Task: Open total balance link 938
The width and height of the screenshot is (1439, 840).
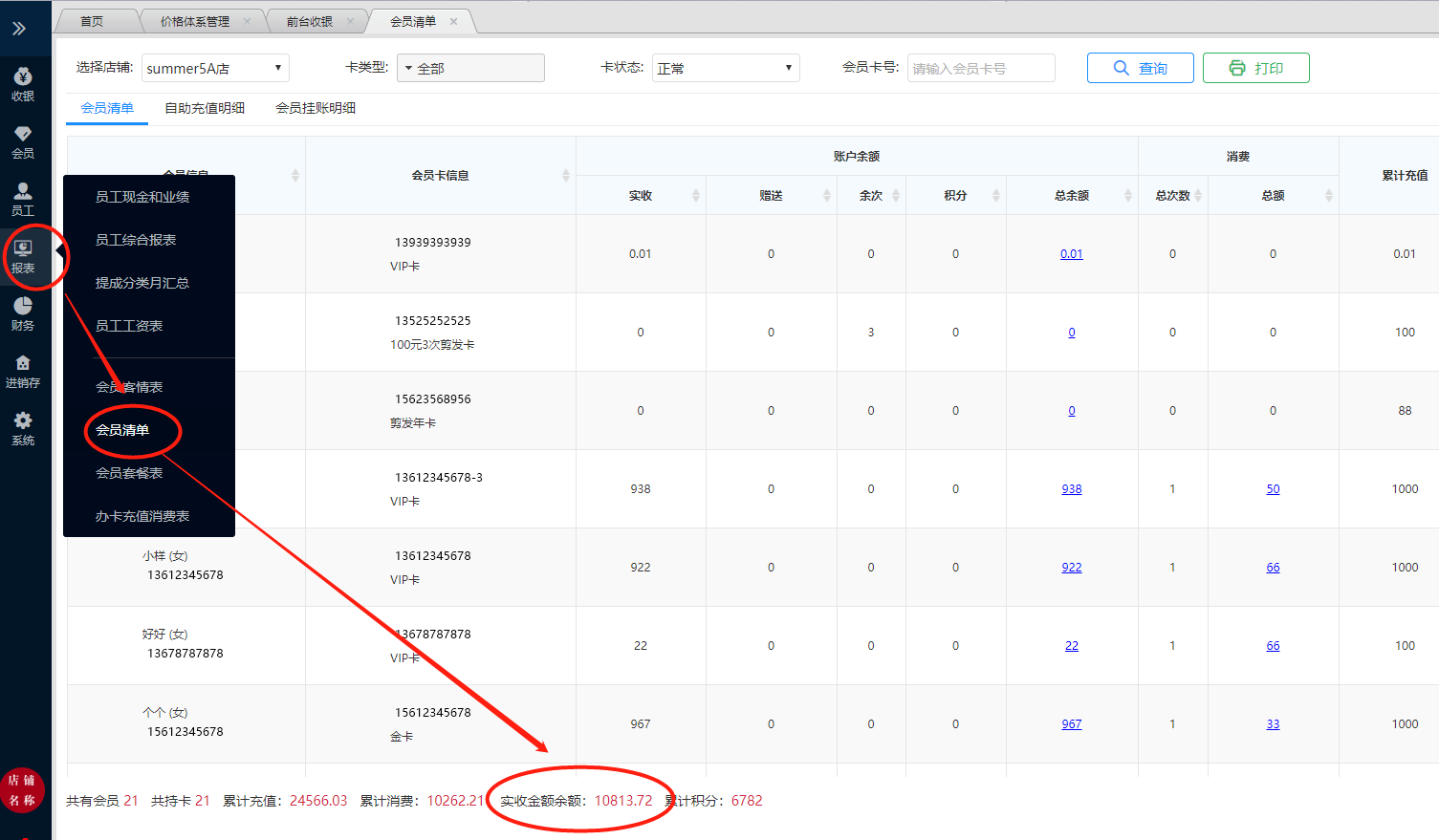Action: [x=1072, y=489]
